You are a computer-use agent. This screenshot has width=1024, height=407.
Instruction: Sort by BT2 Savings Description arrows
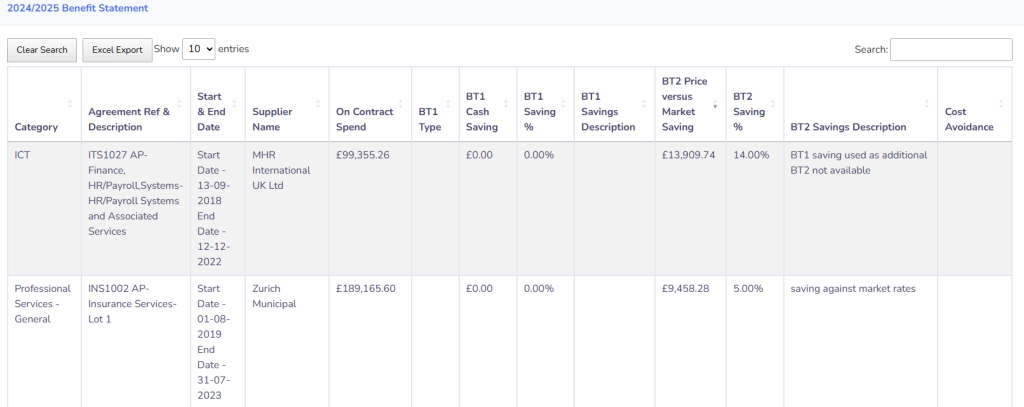click(x=928, y=104)
